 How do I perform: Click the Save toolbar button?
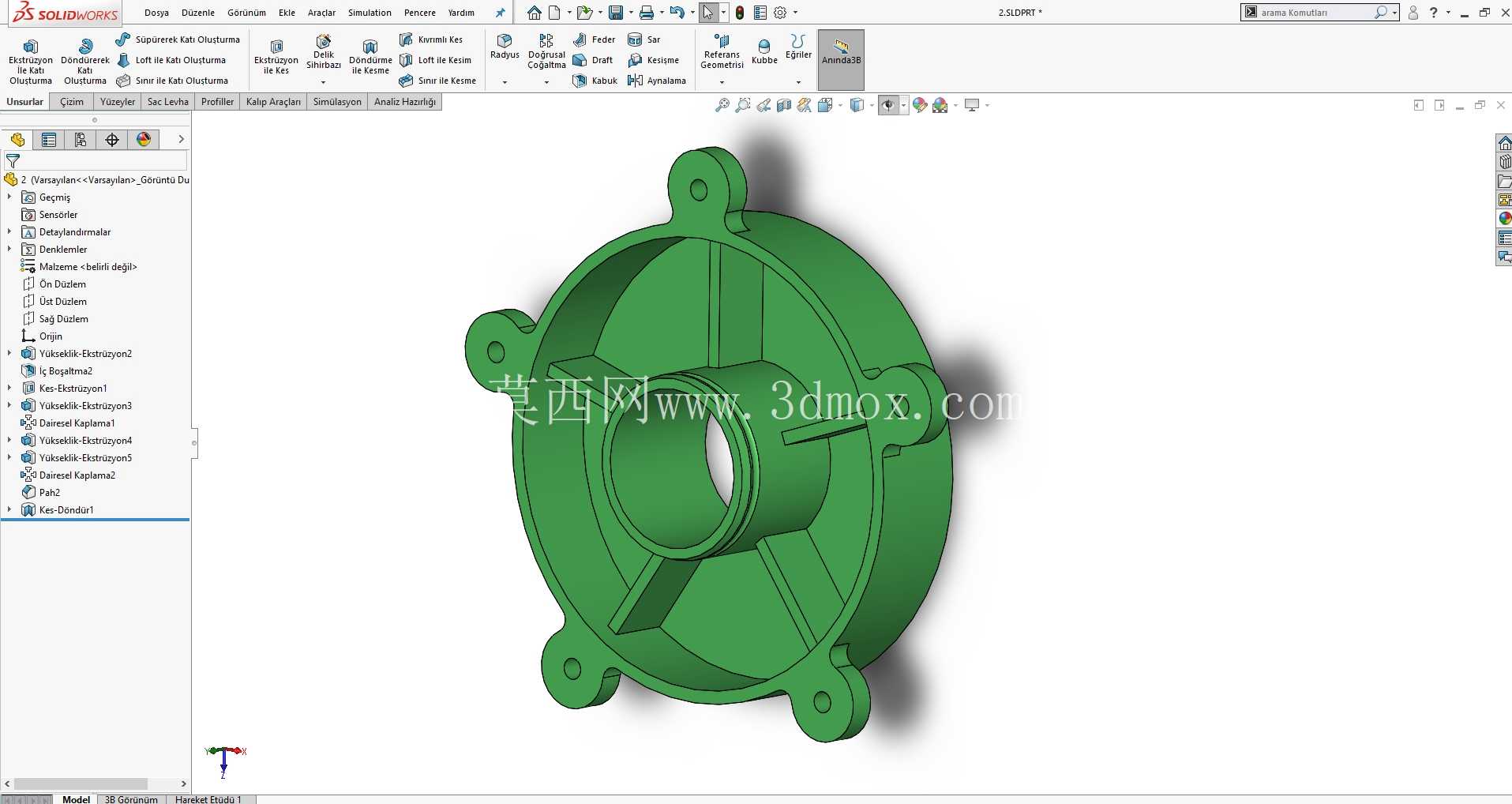click(616, 13)
